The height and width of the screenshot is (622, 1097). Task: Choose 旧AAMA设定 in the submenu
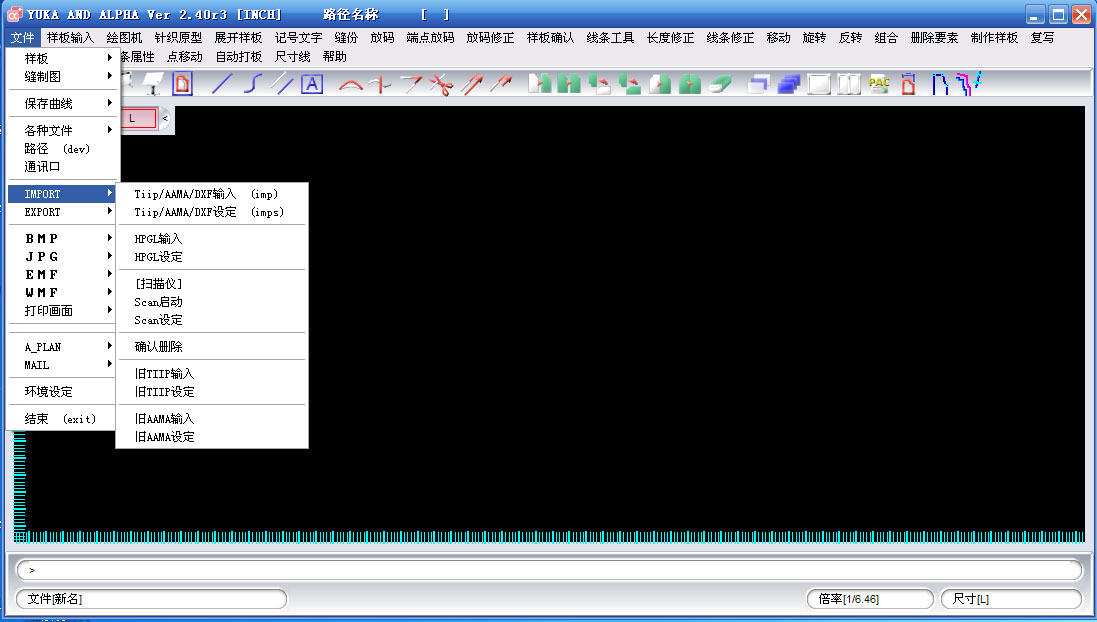click(x=212, y=437)
